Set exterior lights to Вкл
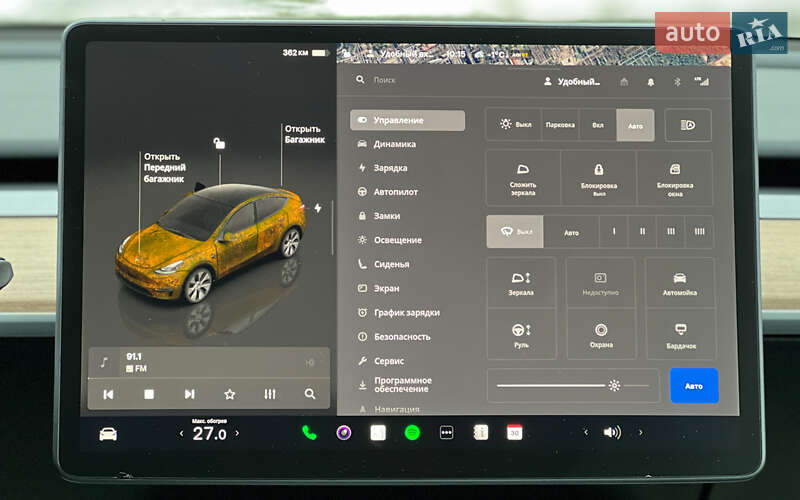This screenshot has height=500, width=800. click(x=598, y=124)
